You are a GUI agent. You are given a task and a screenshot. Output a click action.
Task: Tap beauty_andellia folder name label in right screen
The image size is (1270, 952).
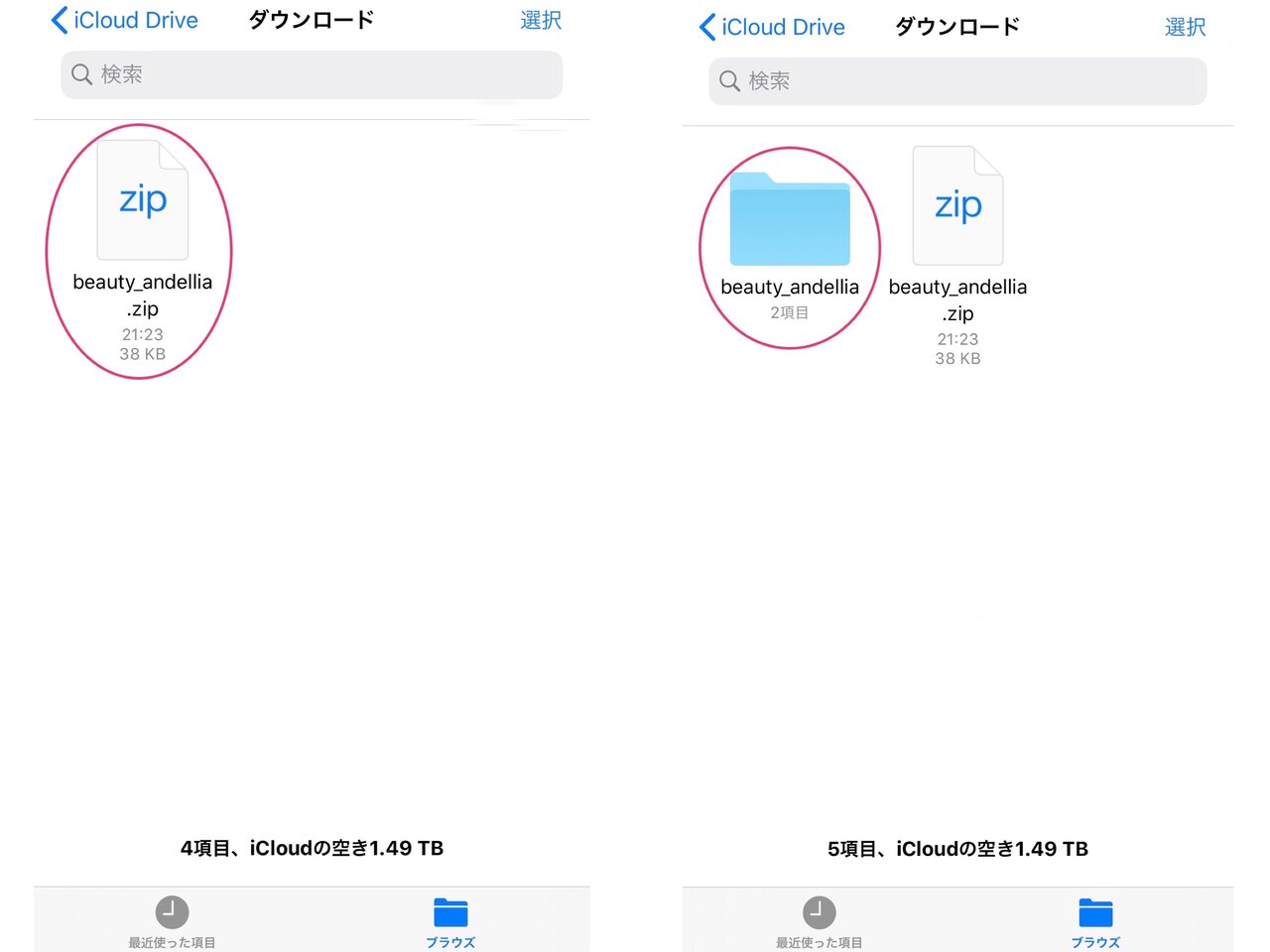[790, 287]
